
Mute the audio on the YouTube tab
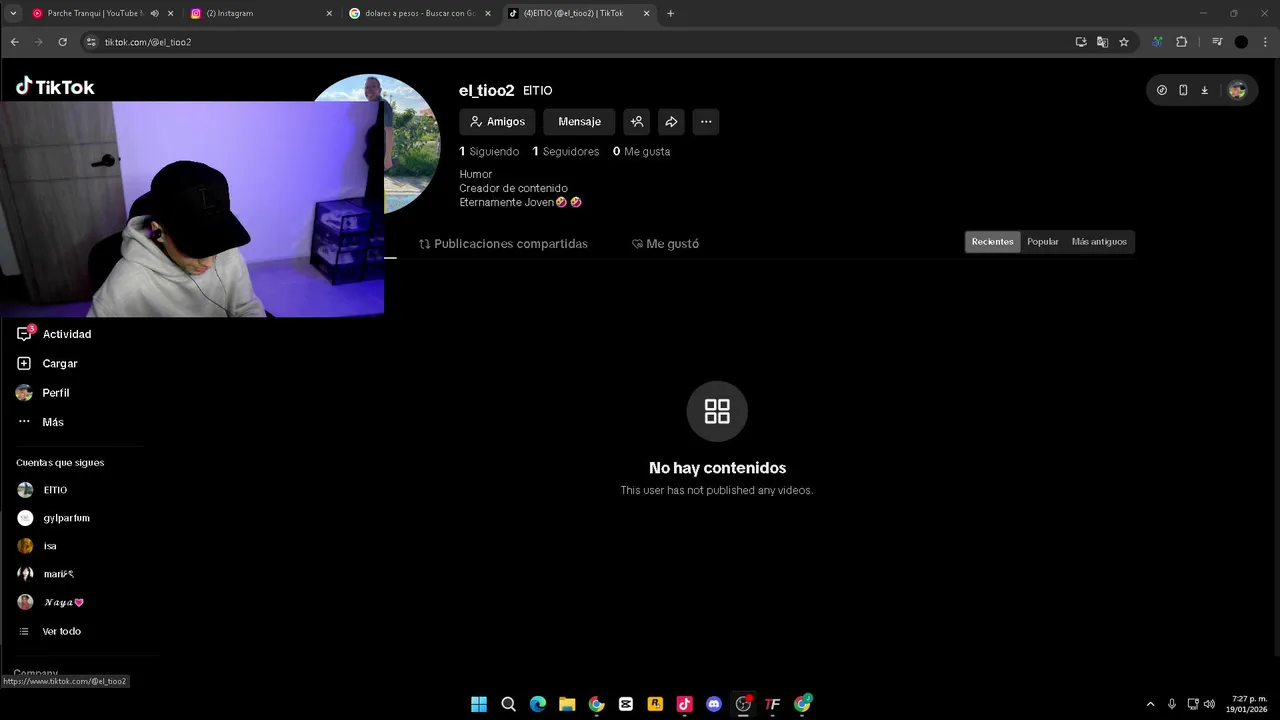[x=154, y=14]
